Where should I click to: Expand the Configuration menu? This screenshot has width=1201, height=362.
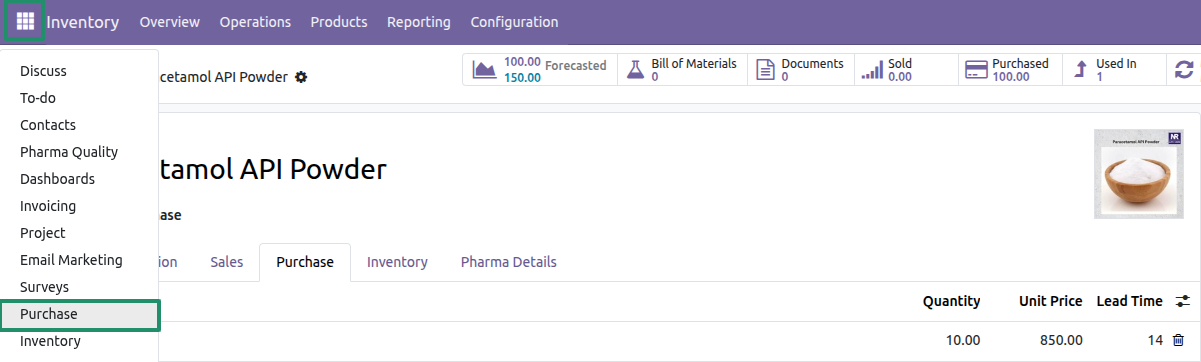pos(514,22)
